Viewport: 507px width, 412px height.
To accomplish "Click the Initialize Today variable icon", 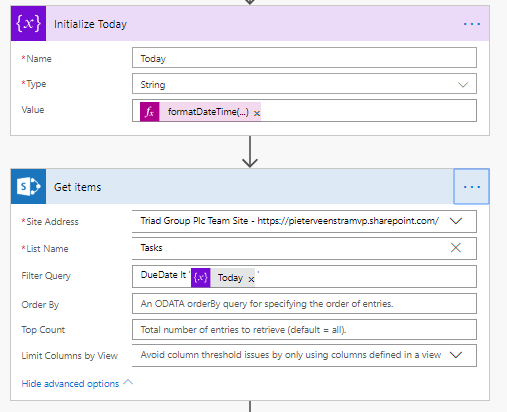I will [28, 24].
